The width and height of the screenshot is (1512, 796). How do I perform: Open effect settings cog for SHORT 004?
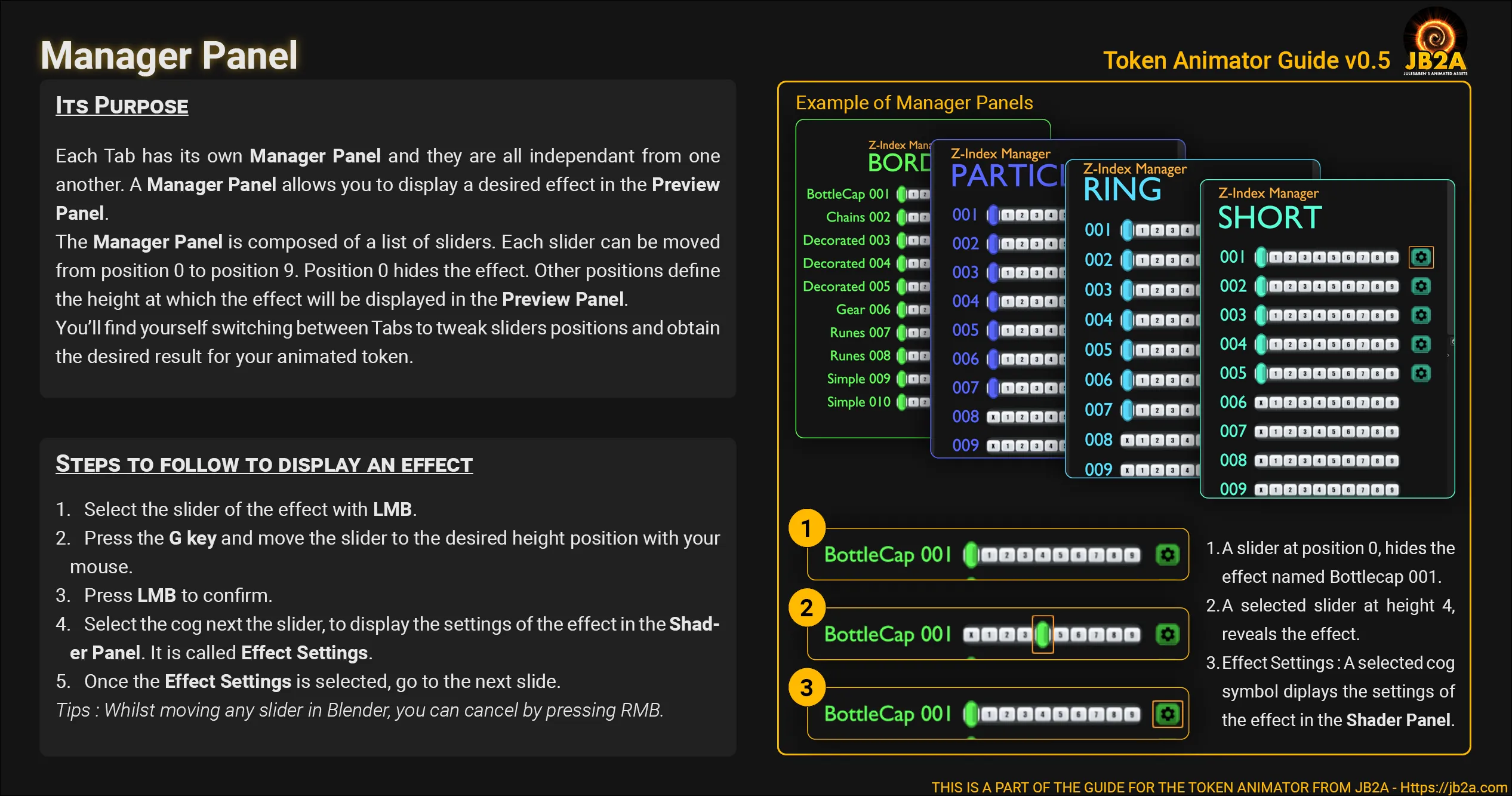point(1421,345)
